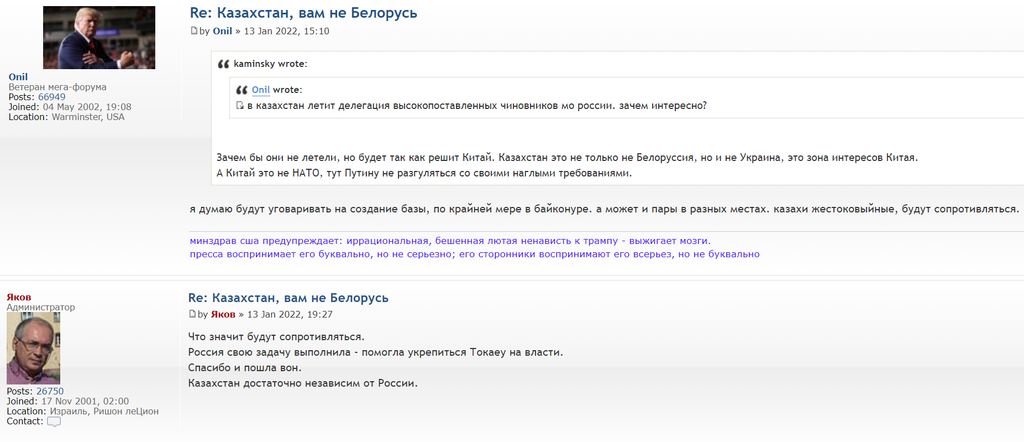Click 'Ветеран мега-форума' rank text
This screenshot has height=442, width=1024.
(57, 87)
